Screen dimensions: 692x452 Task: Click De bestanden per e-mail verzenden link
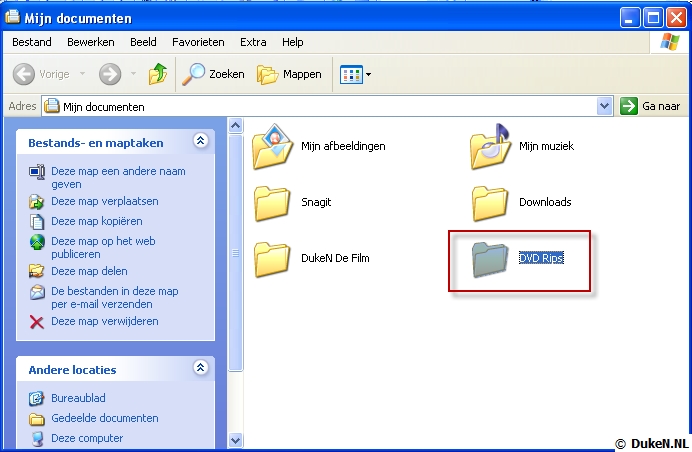pyautogui.click(x=115, y=298)
